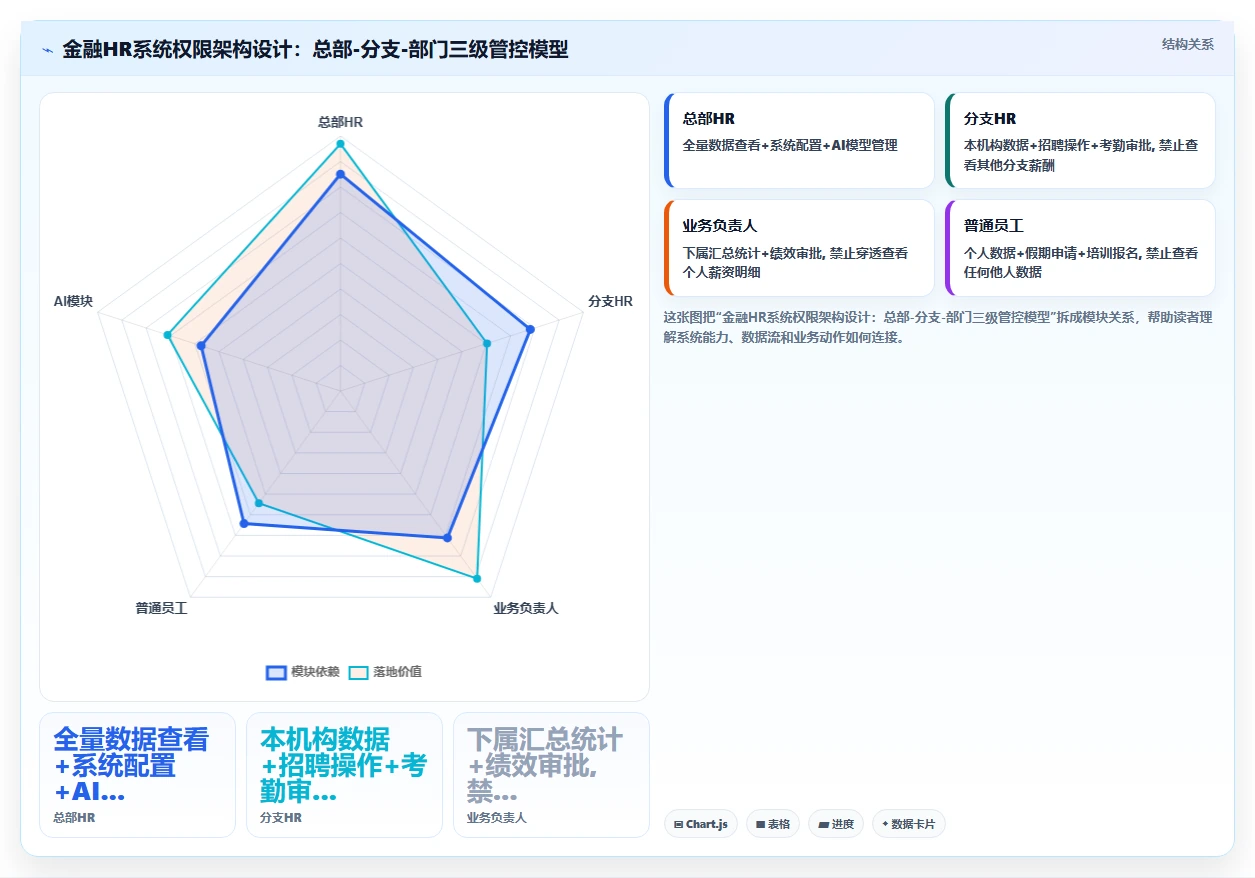The height and width of the screenshot is (878, 1255).
Task: Click the 进度 tag chip
Action: (836, 824)
